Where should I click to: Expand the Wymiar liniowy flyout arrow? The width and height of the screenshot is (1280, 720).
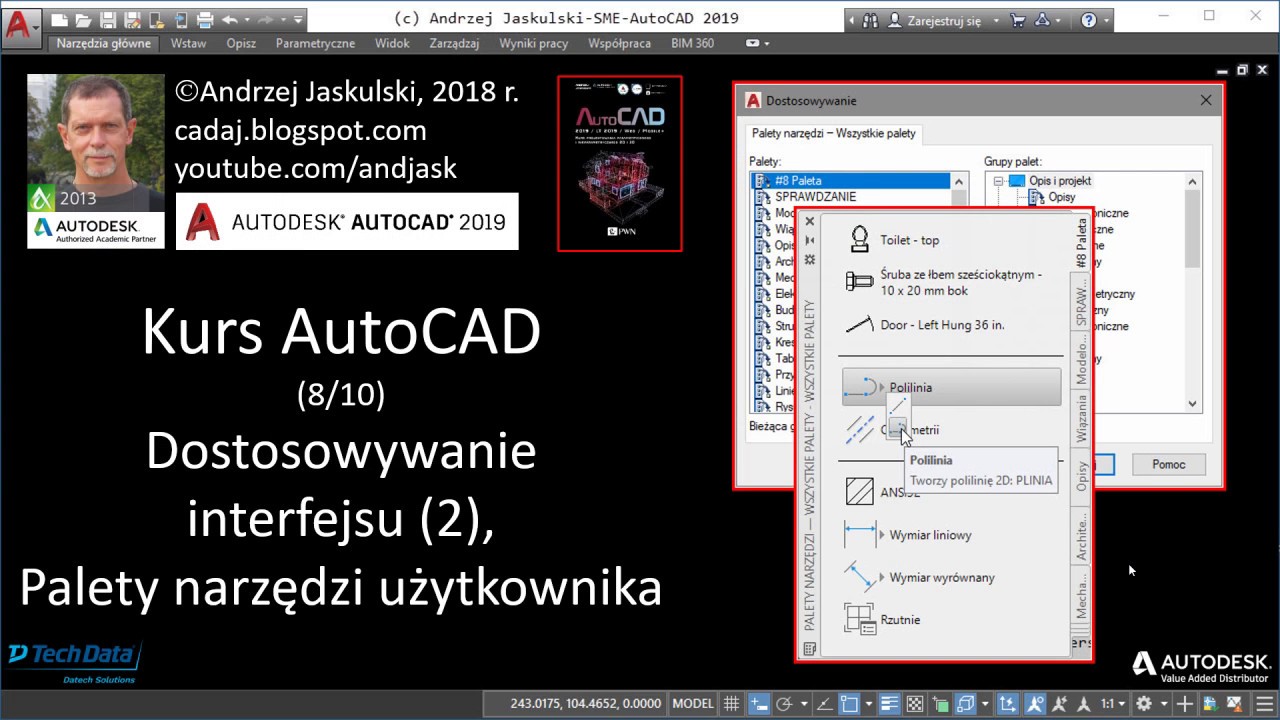tap(882, 535)
